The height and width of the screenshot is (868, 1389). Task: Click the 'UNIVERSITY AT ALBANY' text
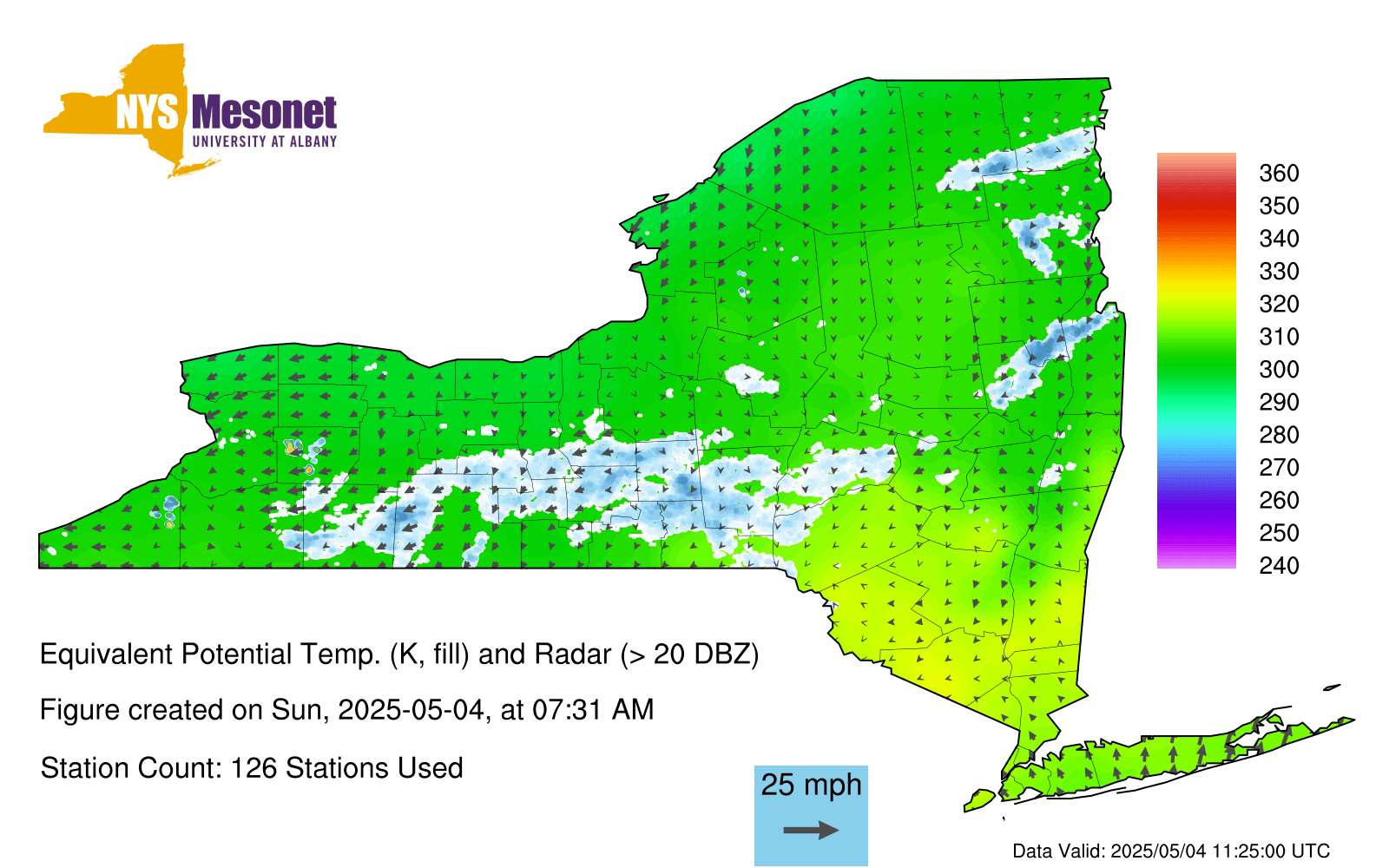pos(265,141)
